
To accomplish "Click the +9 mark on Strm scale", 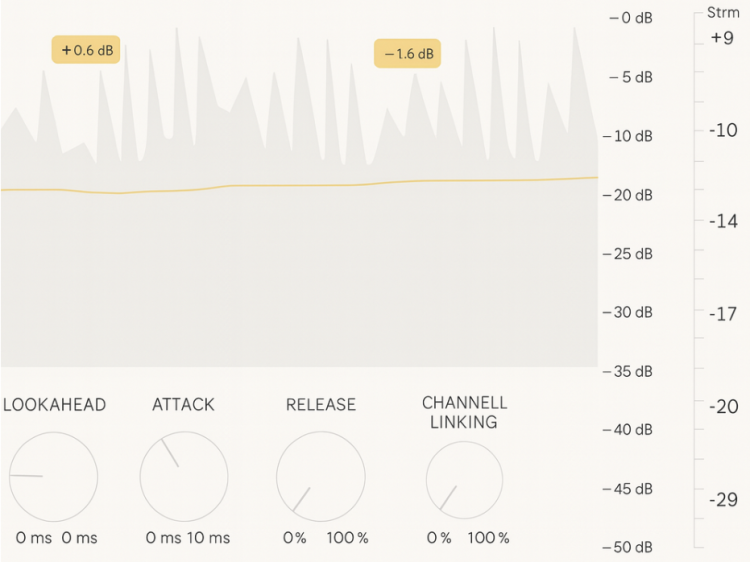I will (x=722, y=39).
